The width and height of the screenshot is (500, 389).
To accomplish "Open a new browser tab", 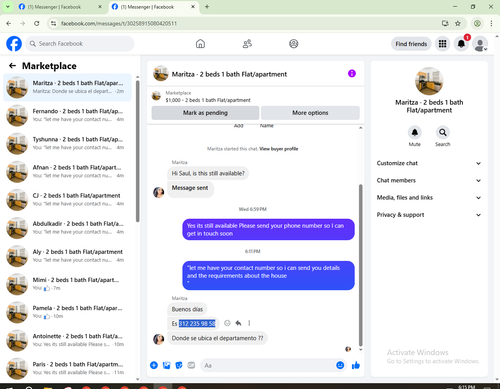I will [x=207, y=7].
